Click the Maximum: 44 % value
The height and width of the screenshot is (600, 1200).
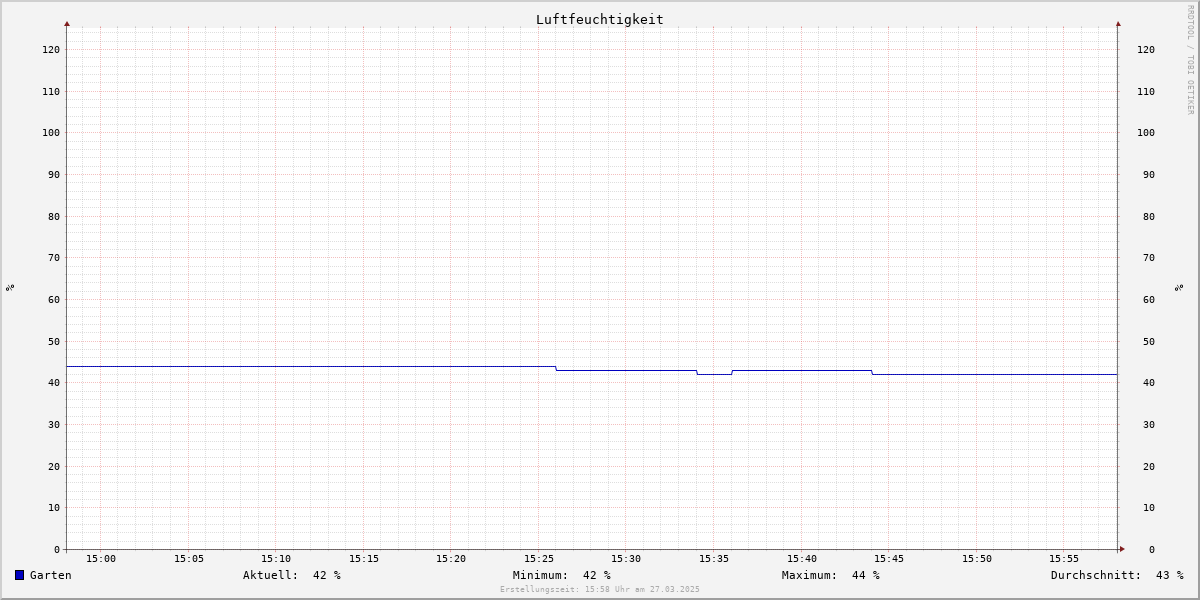pos(831,575)
